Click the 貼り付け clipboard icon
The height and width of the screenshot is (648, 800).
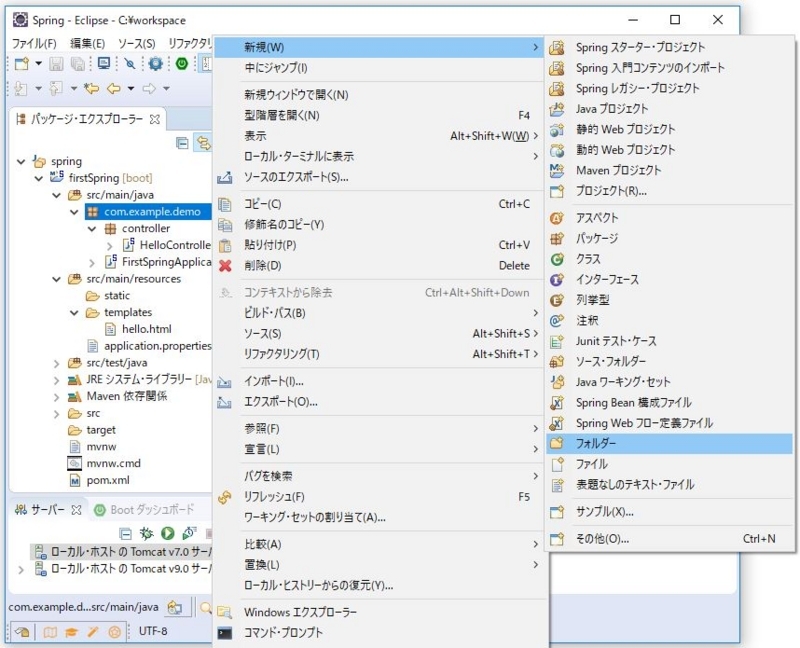pyautogui.click(x=225, y=245)
